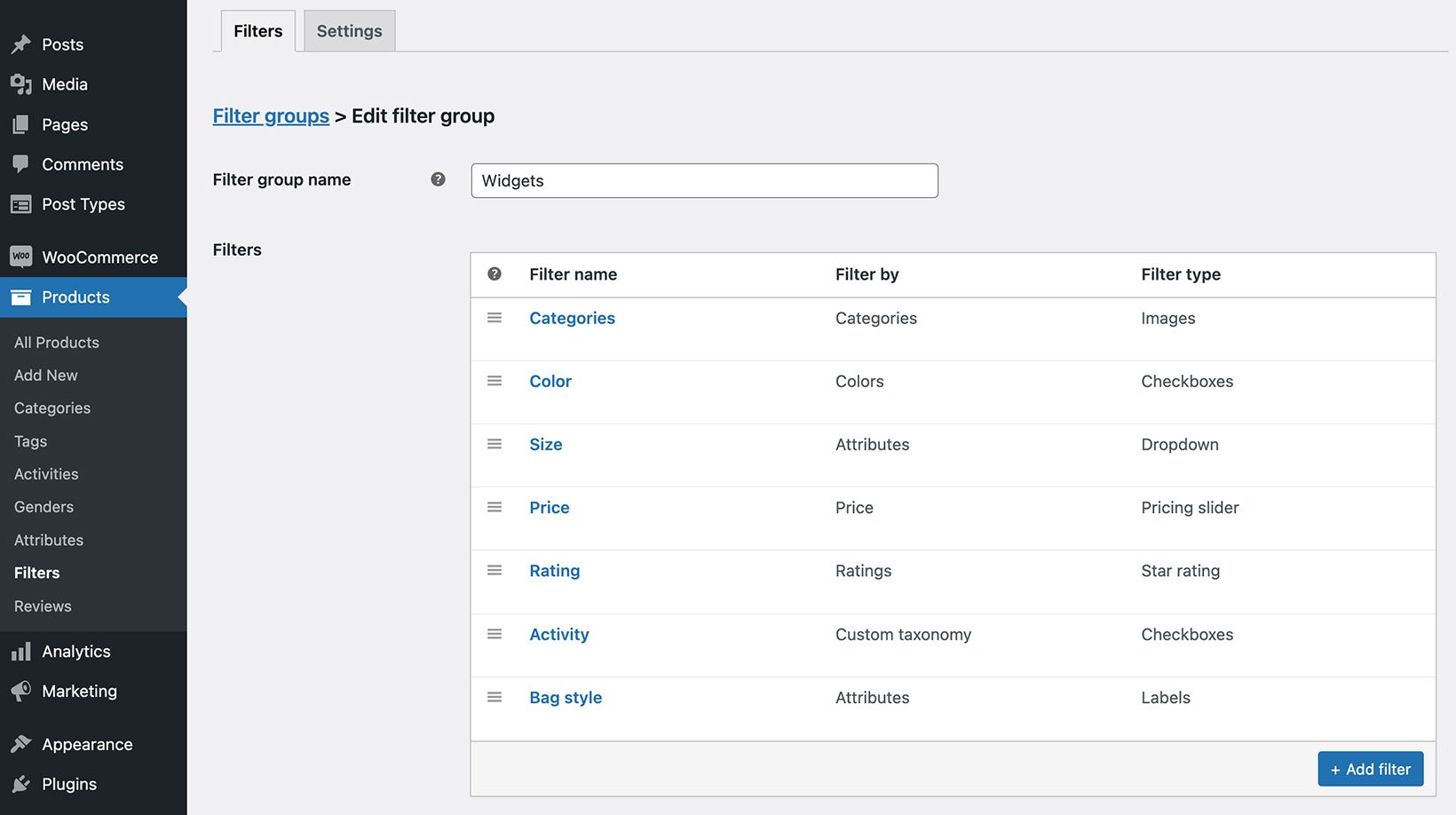The image size is (1456, 815).
Task: Click the help icon in the Filters table header
Action: [495, 274]
